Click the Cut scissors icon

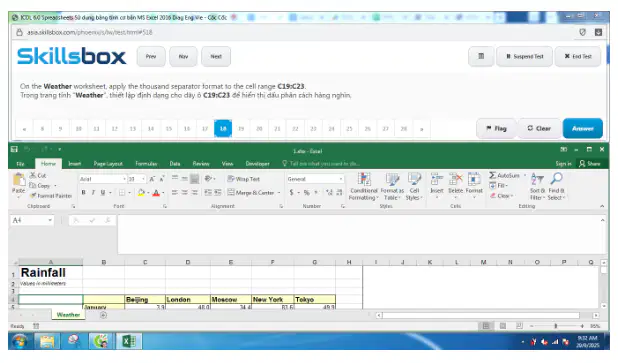tap(33, 175)
